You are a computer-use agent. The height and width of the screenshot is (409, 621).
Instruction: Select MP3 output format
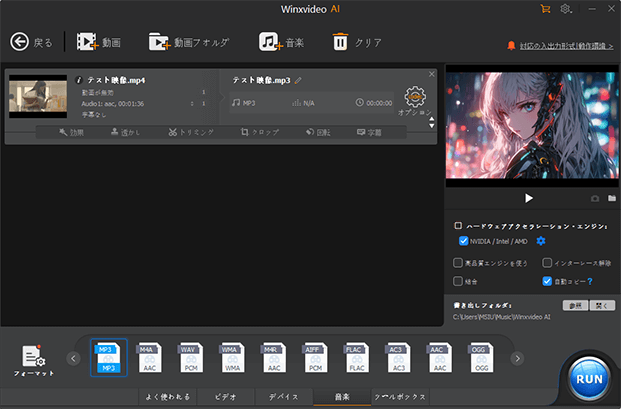point(109,358)
